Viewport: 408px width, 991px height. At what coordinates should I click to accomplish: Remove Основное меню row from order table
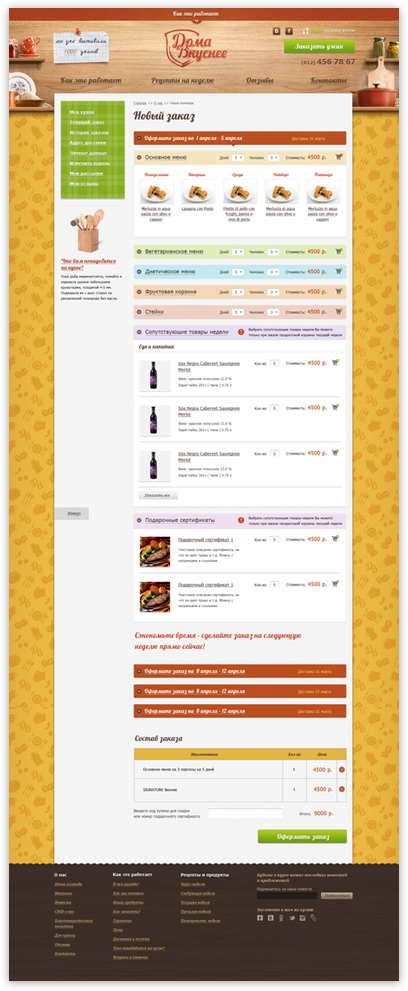pyautogui.click(x=342, y=770)
